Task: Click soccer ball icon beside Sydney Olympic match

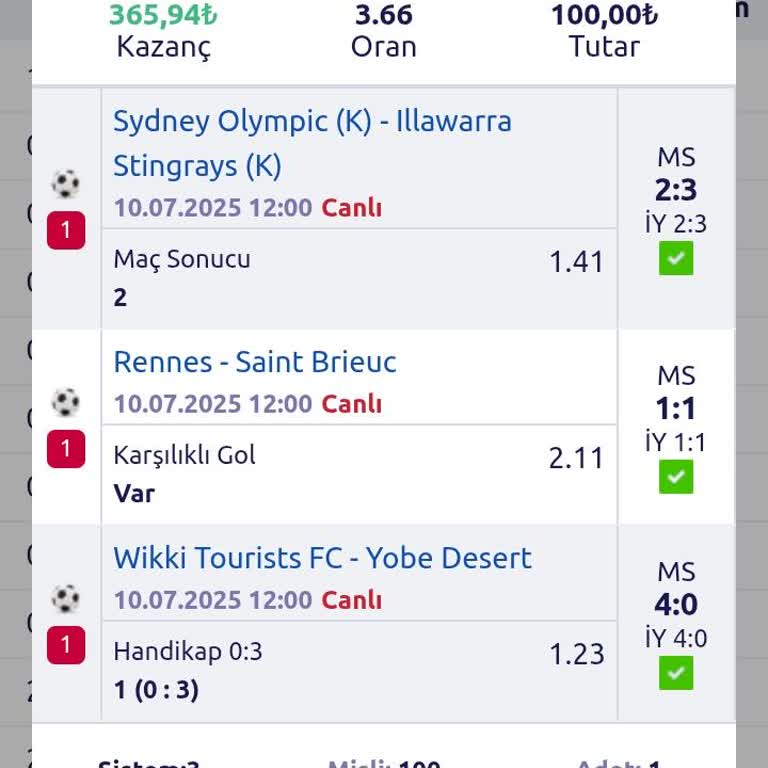Action: pyautogui.click(x=66, y=184)
